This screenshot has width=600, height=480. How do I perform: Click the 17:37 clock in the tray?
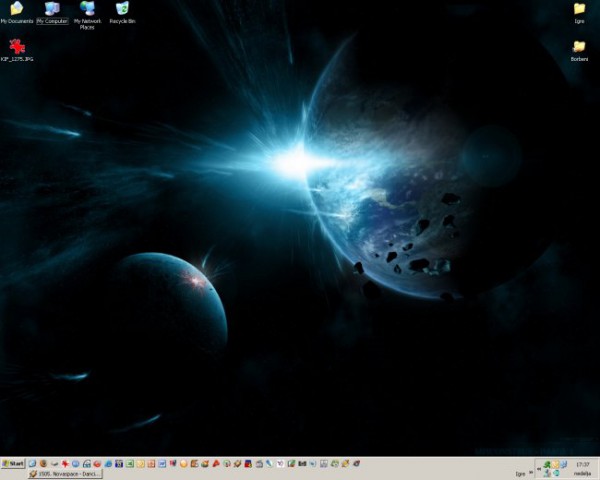[582, 464]
